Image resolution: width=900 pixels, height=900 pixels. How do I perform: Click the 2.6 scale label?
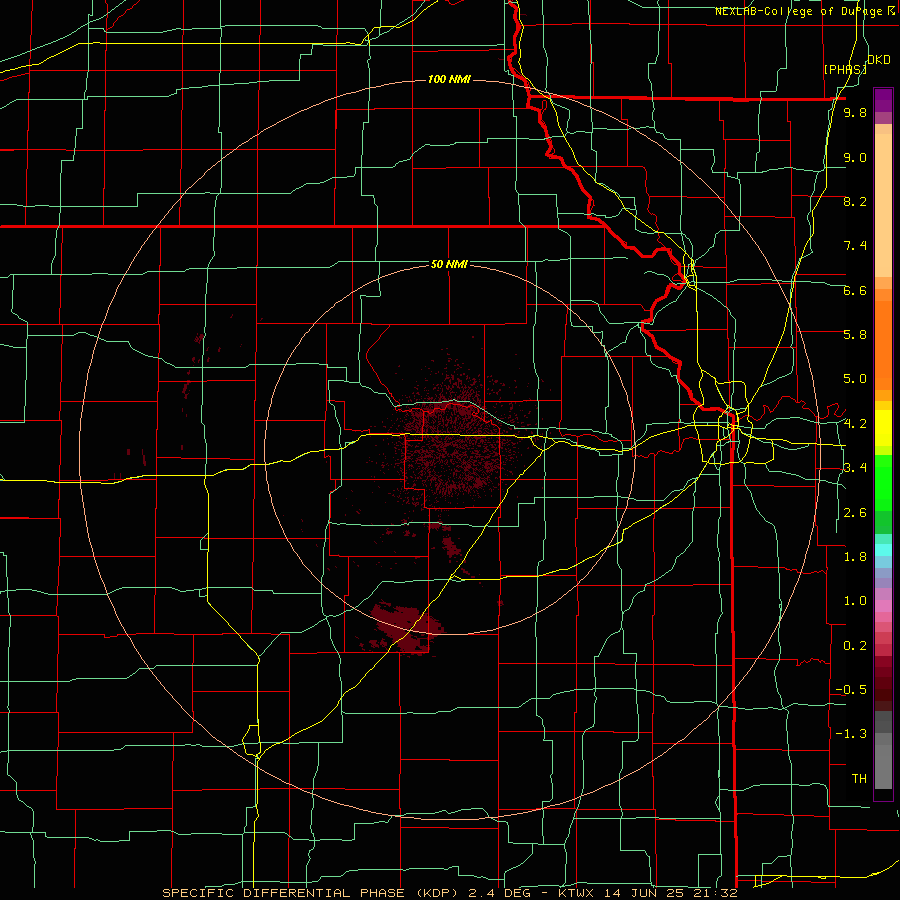click(x=855, y=513)
